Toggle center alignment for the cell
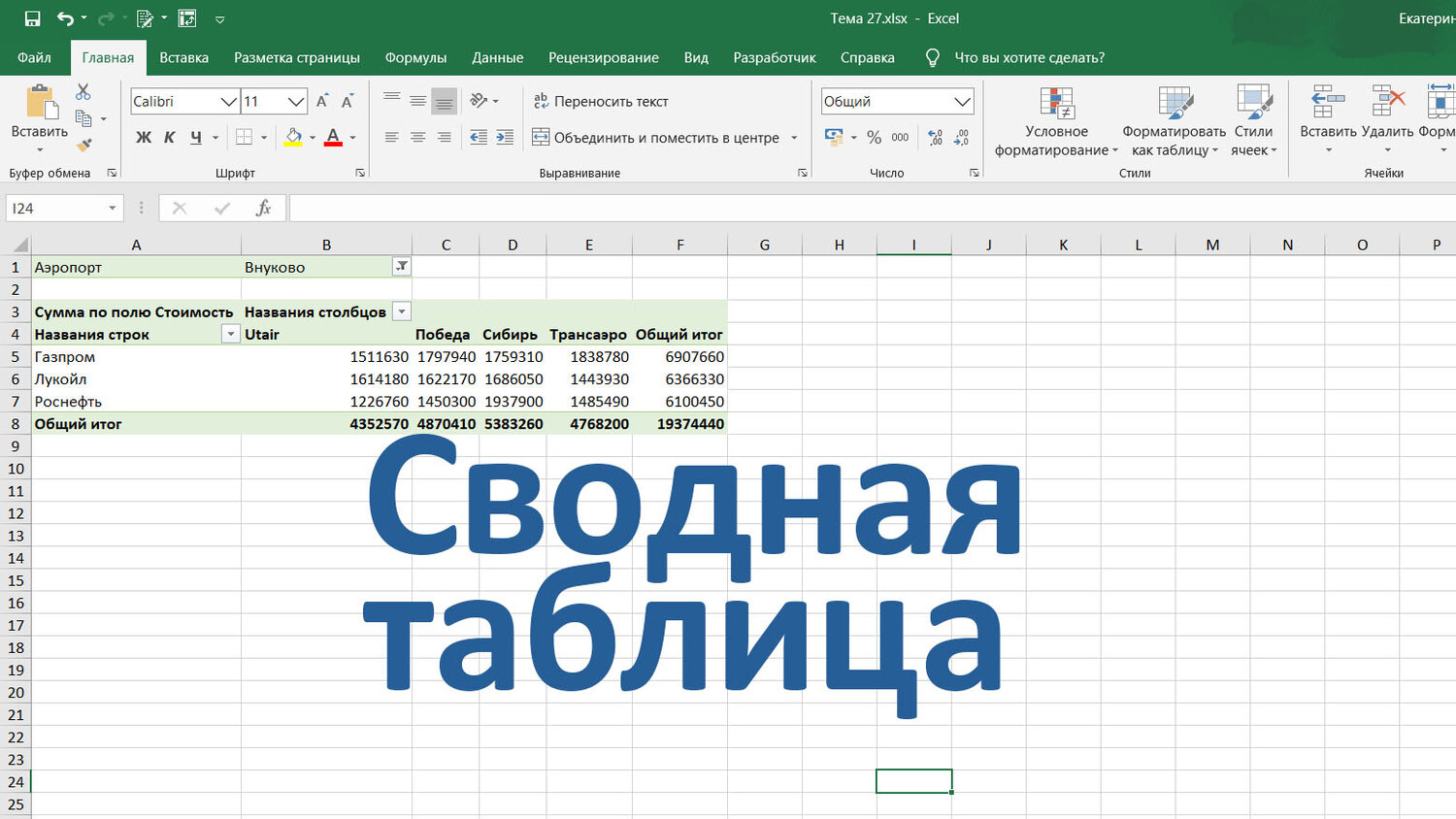 coord(417,137)
